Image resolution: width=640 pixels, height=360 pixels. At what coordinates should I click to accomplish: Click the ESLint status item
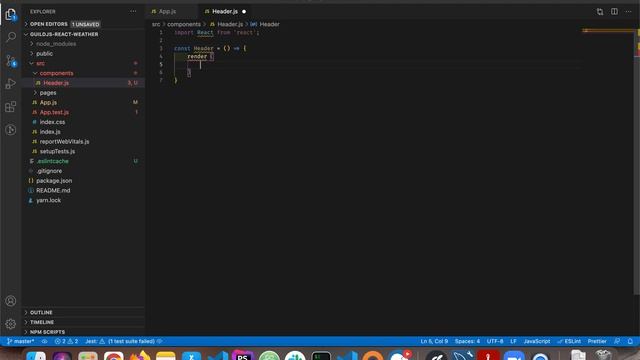[569, 341]
